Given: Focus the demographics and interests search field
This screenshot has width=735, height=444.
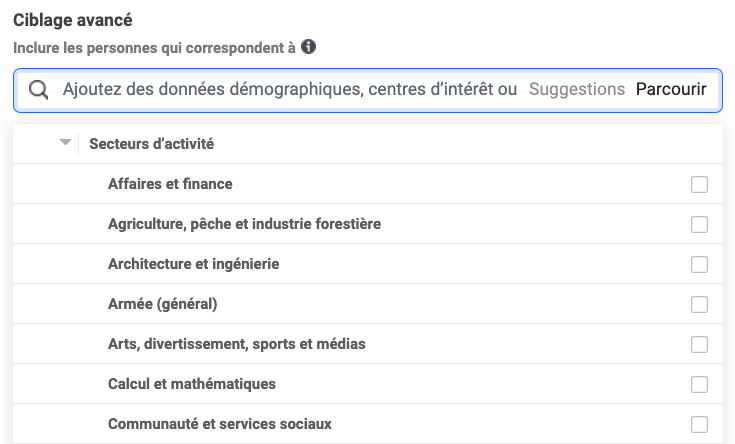Looking at the screenshot, I should pos(288,90).
